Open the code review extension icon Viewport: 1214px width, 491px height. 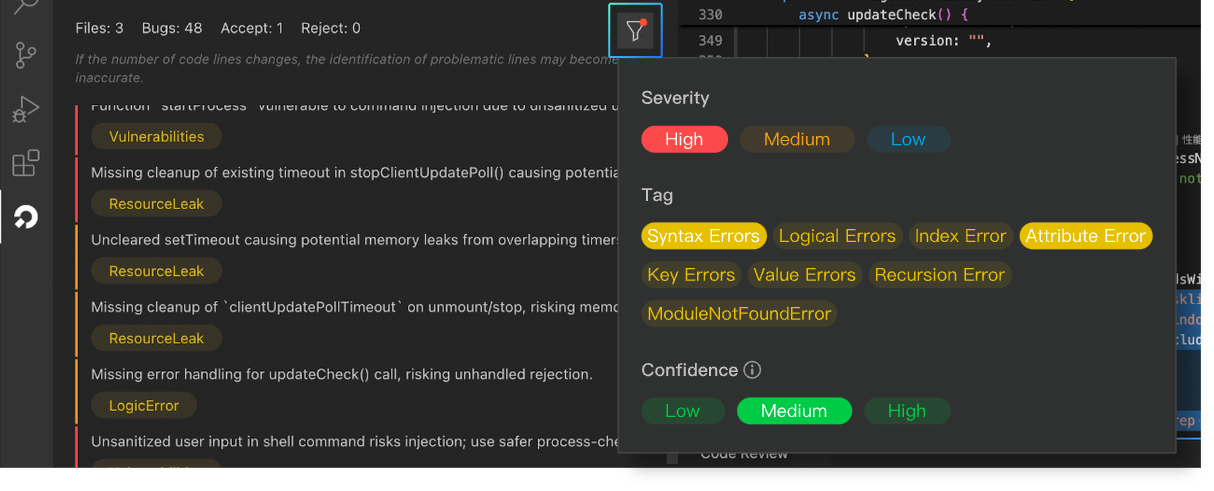tap(26, 216)
